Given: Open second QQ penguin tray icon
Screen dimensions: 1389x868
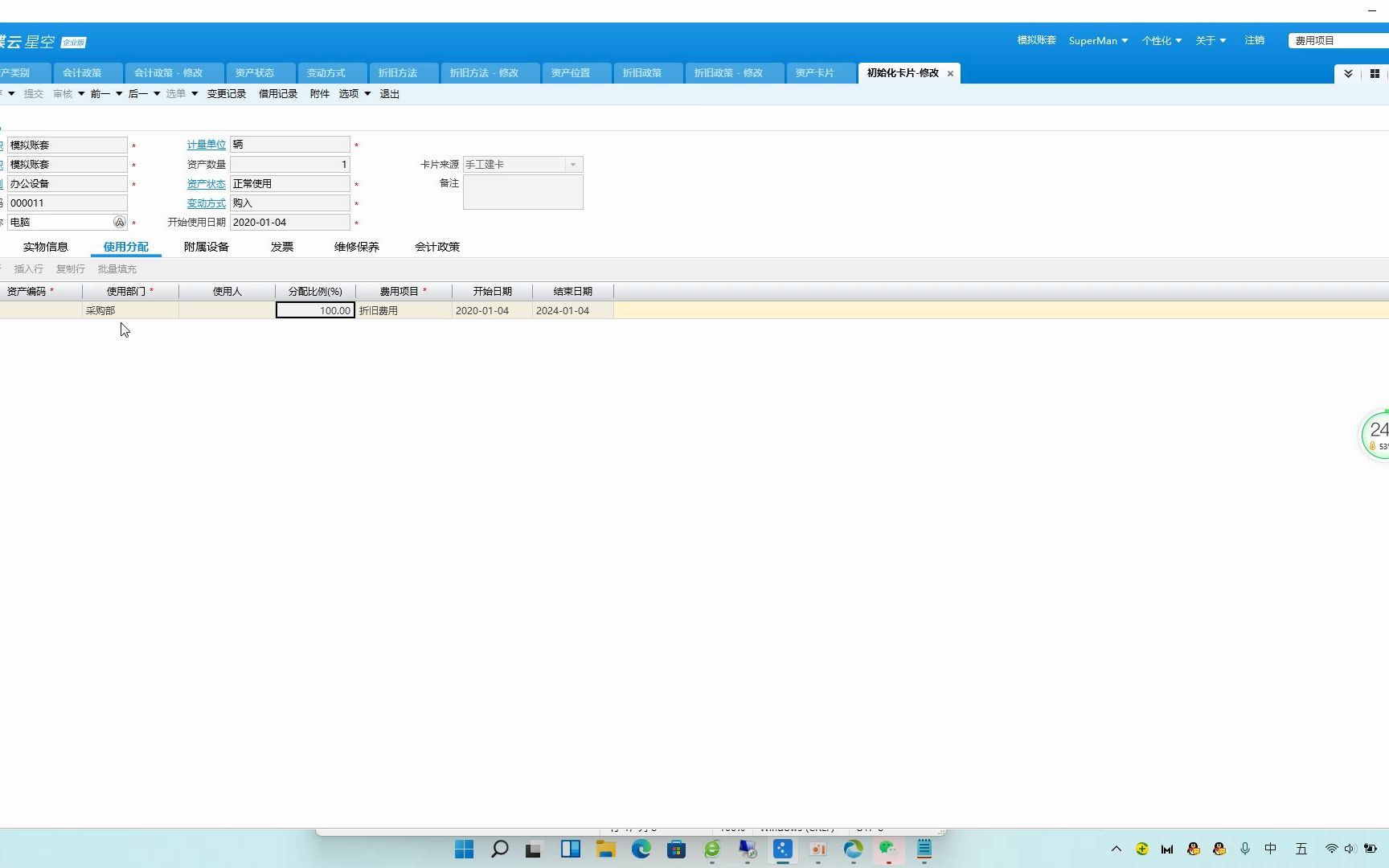Looking at the screenshot, I should (x=1219, y=849).
